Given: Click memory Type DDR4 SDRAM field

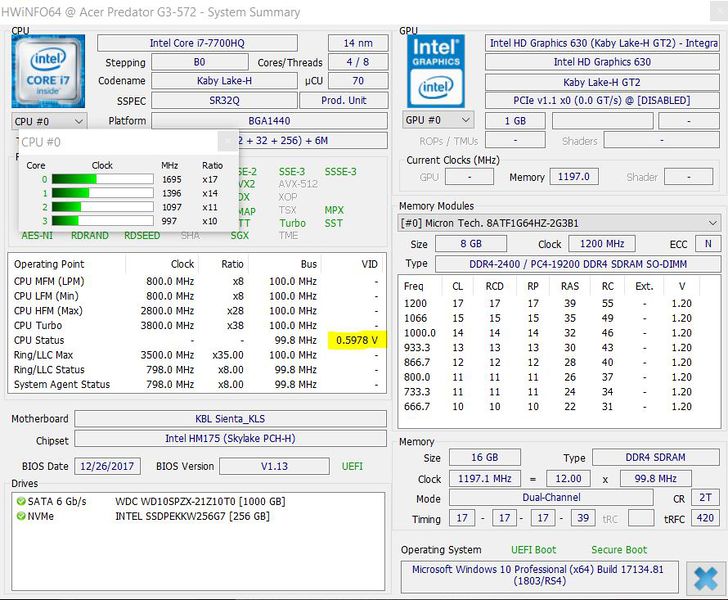Looking at the screenshot, I should pyautogui.click(x=656, y=457).
